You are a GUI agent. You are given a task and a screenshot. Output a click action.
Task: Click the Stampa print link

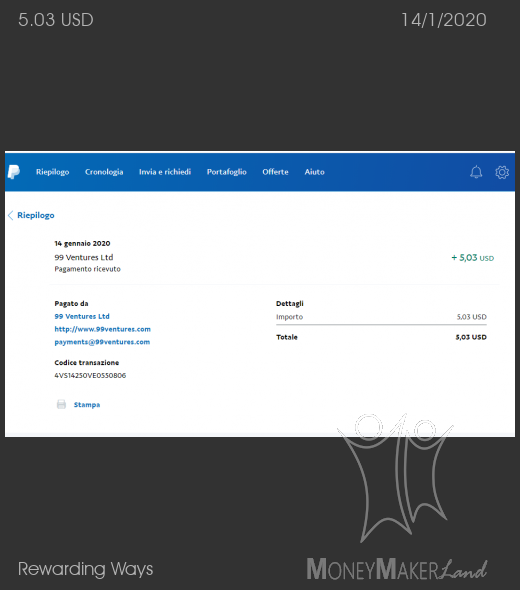pos(87,405)
